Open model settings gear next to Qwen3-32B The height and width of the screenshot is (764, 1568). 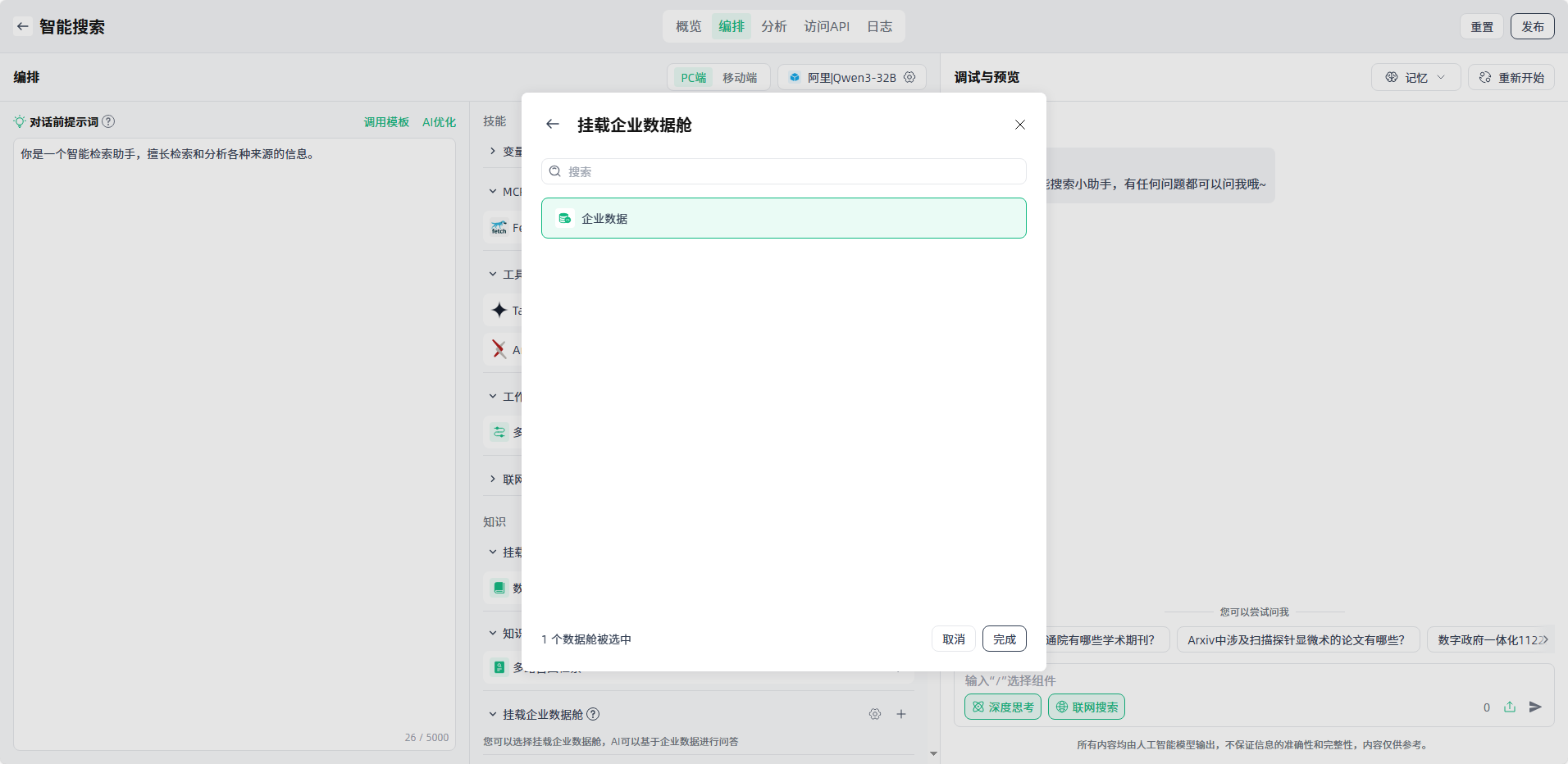click(x=909, y=77)
